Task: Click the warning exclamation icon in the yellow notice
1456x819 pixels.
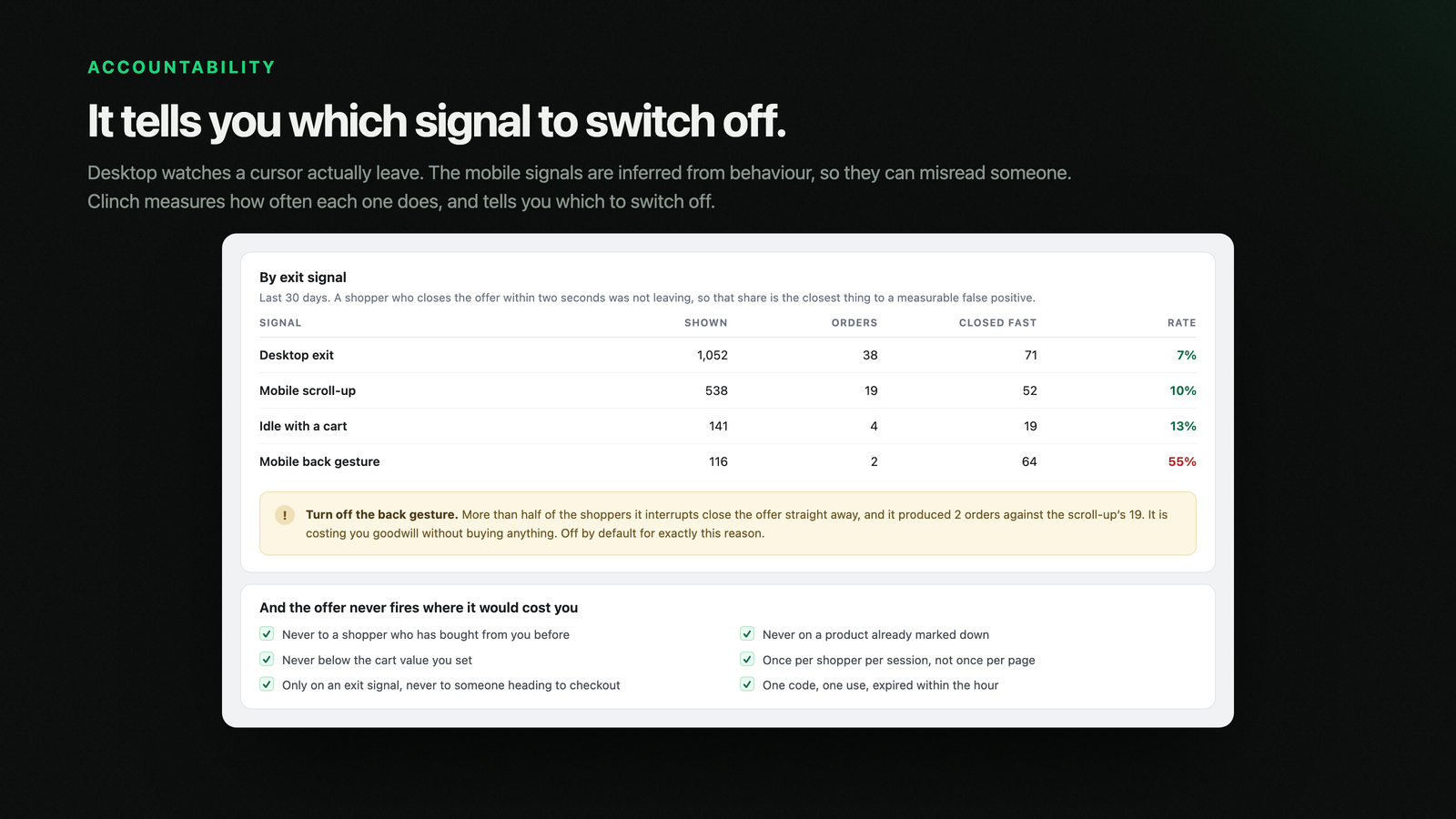Action: pyautogui.click(x=285, y=515)
